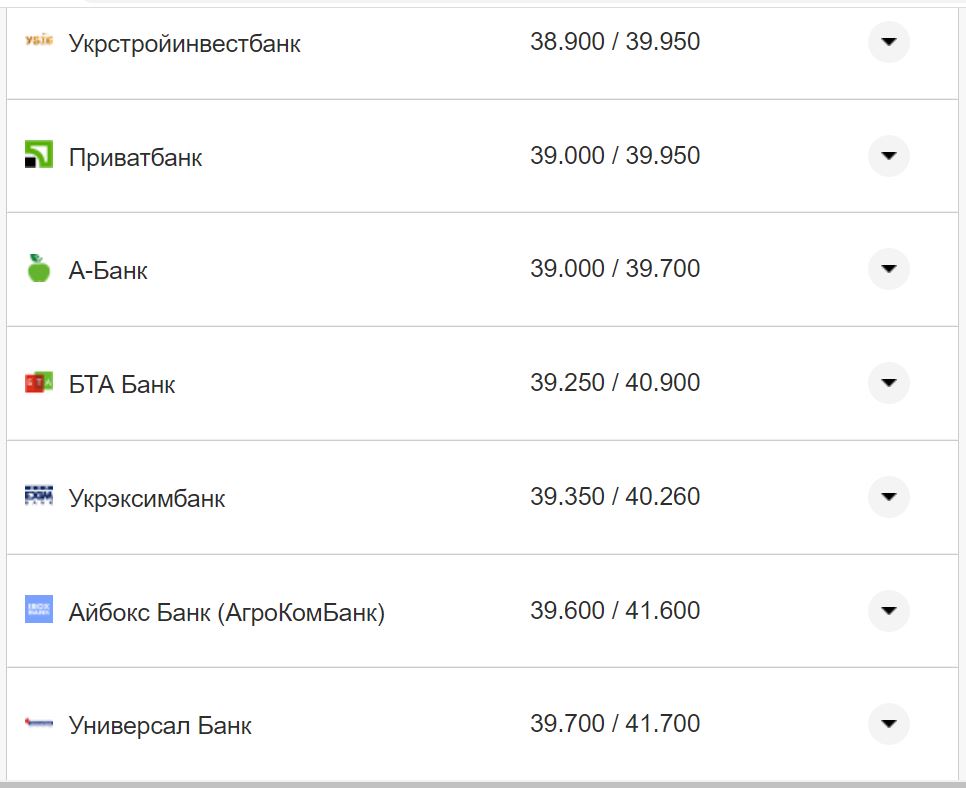Expand the А-Банк dropdown arrow
The height and width of the screenshot is (788, 966).
(888, 269)
